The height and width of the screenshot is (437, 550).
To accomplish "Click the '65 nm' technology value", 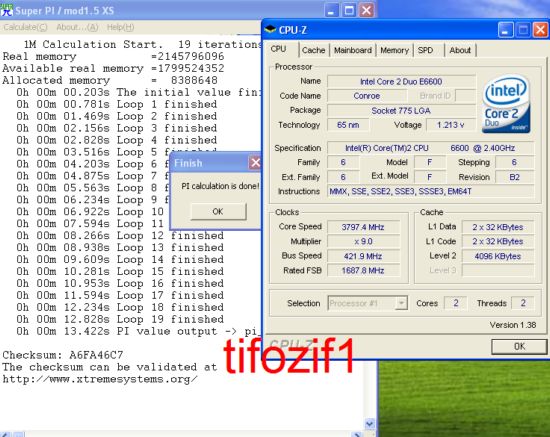I will coord(348,125).
